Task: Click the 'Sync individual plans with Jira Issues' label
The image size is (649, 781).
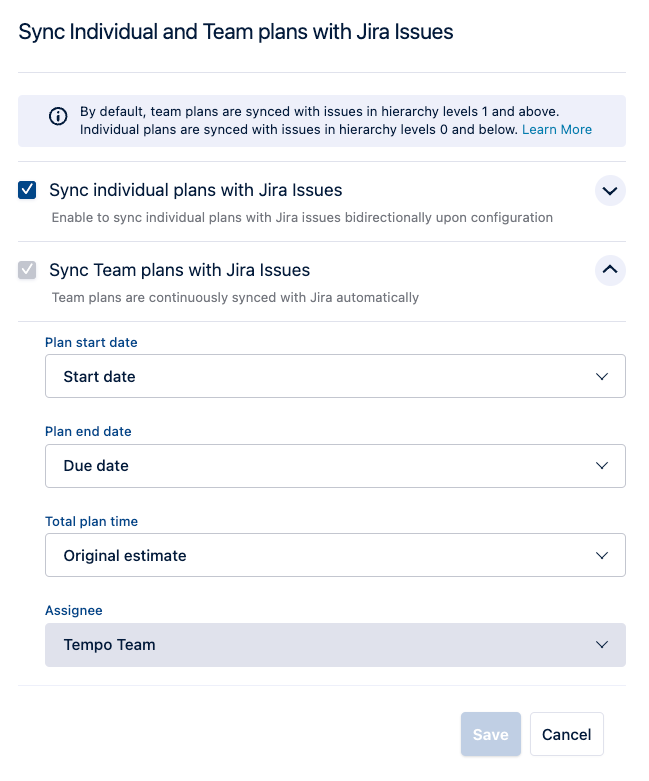Action: pos(195,190)
